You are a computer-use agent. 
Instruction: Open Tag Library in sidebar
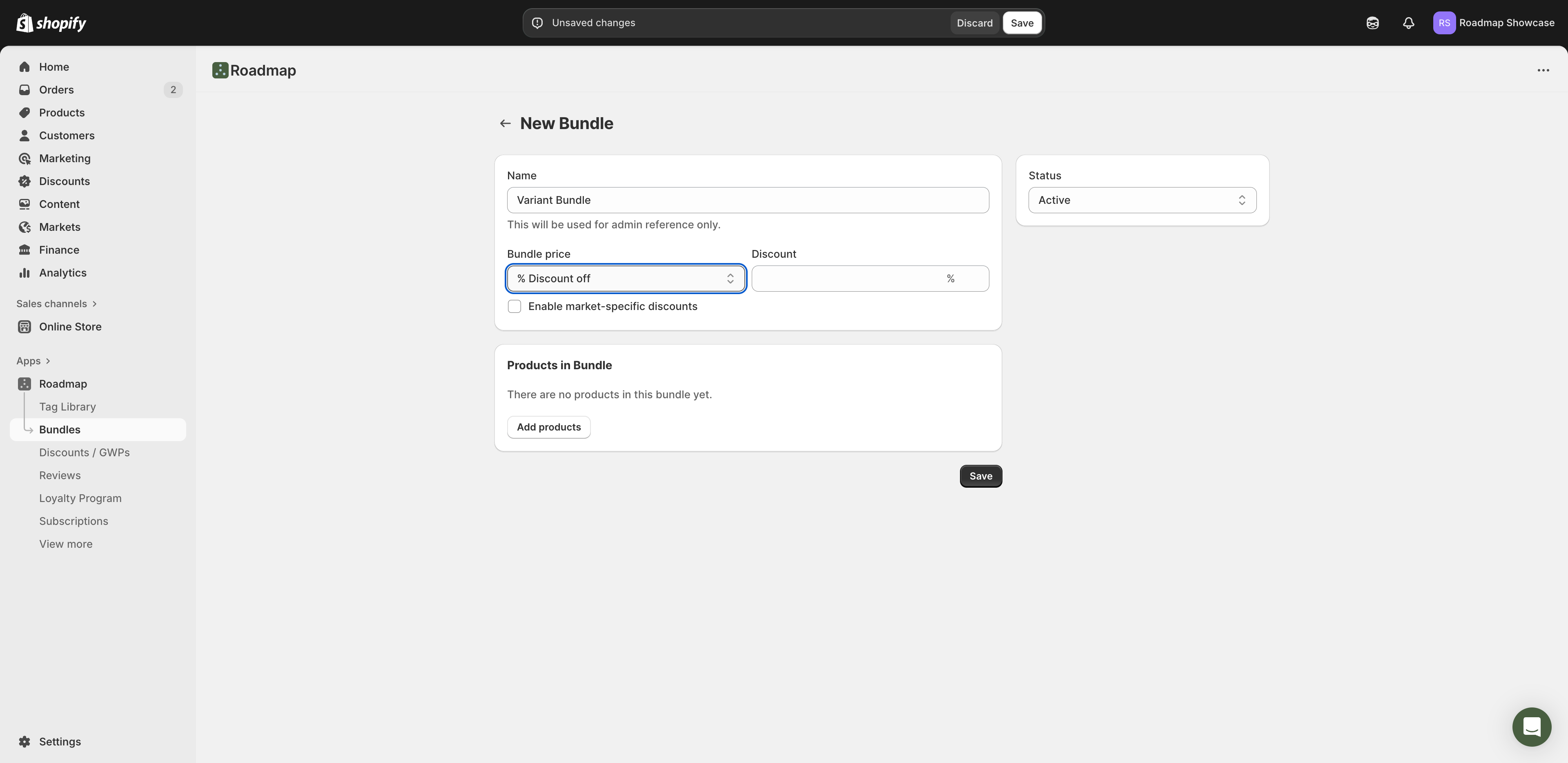tap(67, 407)
